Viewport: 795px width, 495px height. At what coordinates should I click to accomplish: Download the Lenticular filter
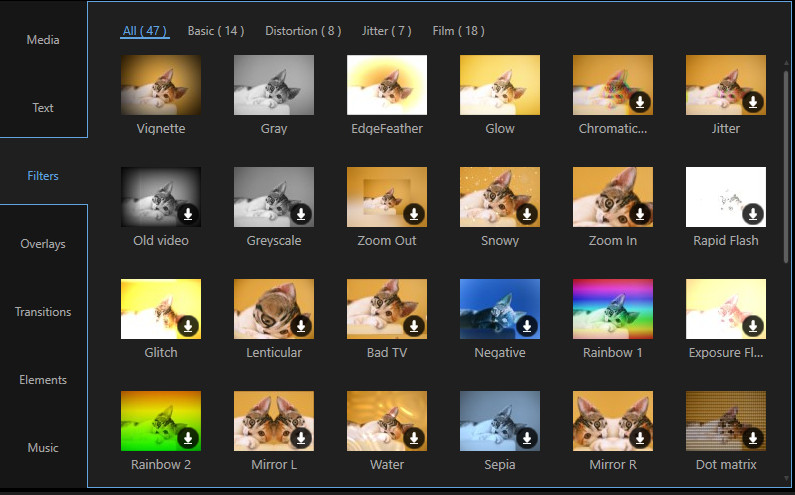(301, 326)
